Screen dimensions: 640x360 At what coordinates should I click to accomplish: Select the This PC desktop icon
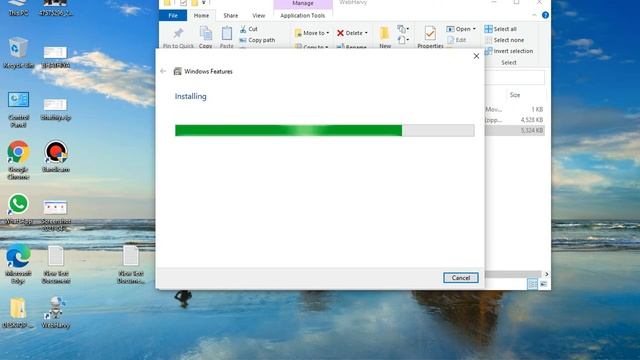[18, 8]
